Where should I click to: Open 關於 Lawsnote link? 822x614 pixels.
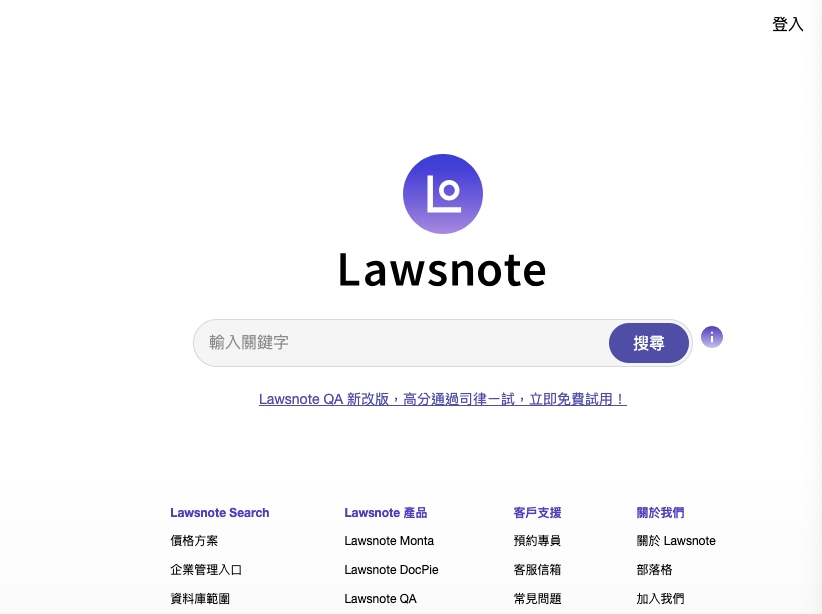[676, 541]
